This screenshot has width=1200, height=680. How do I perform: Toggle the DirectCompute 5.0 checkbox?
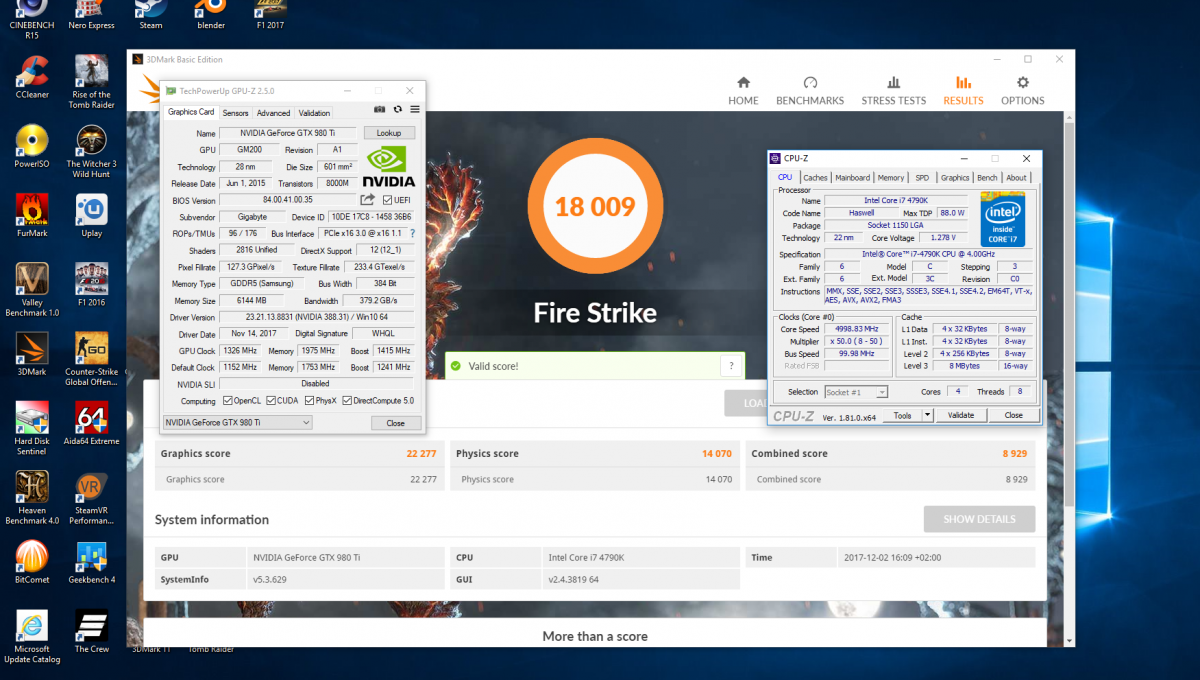(347, 400)
